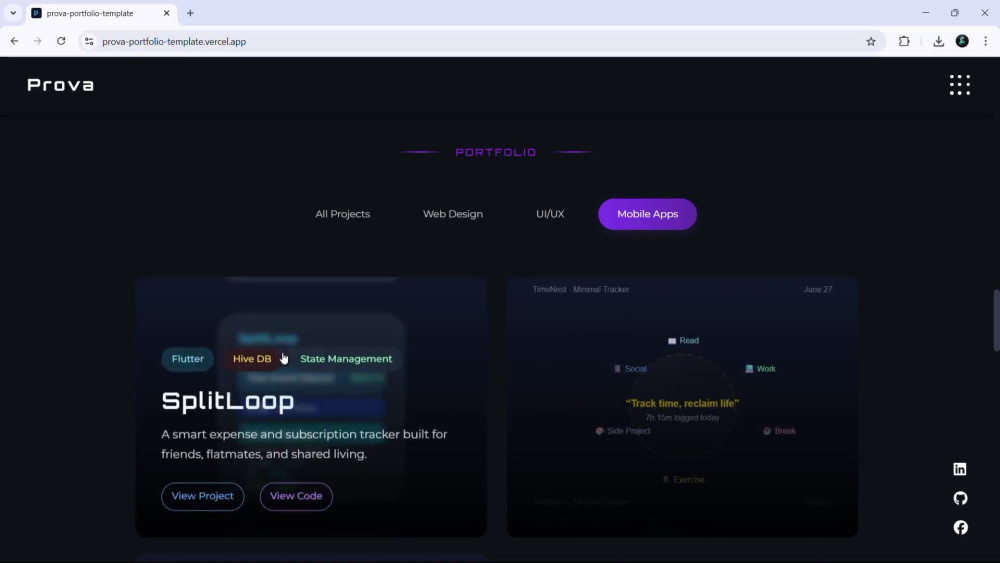Screen dimensions: 1000x563
Task: Click the Social label in TimeNest card
Action: click(x=630, y=369)
